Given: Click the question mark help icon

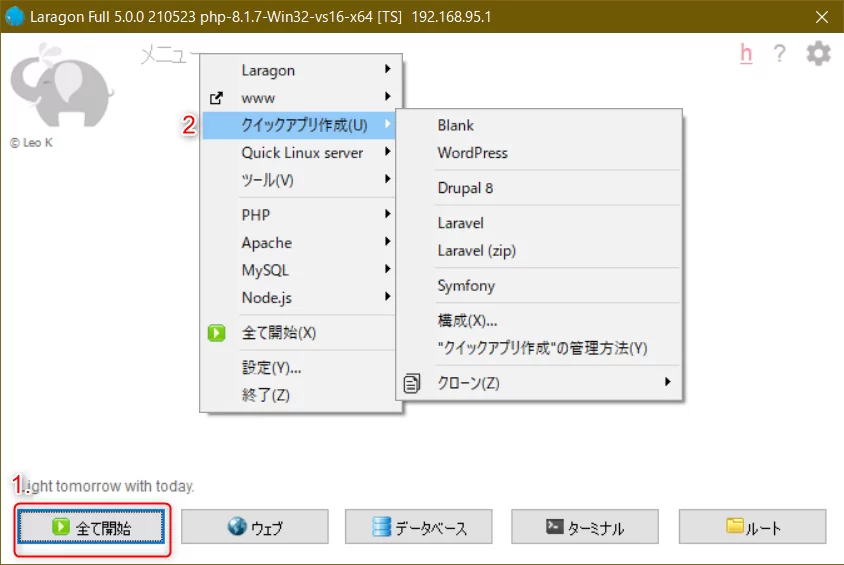Looking at the screenshot, I should click(x=779, y=53).
